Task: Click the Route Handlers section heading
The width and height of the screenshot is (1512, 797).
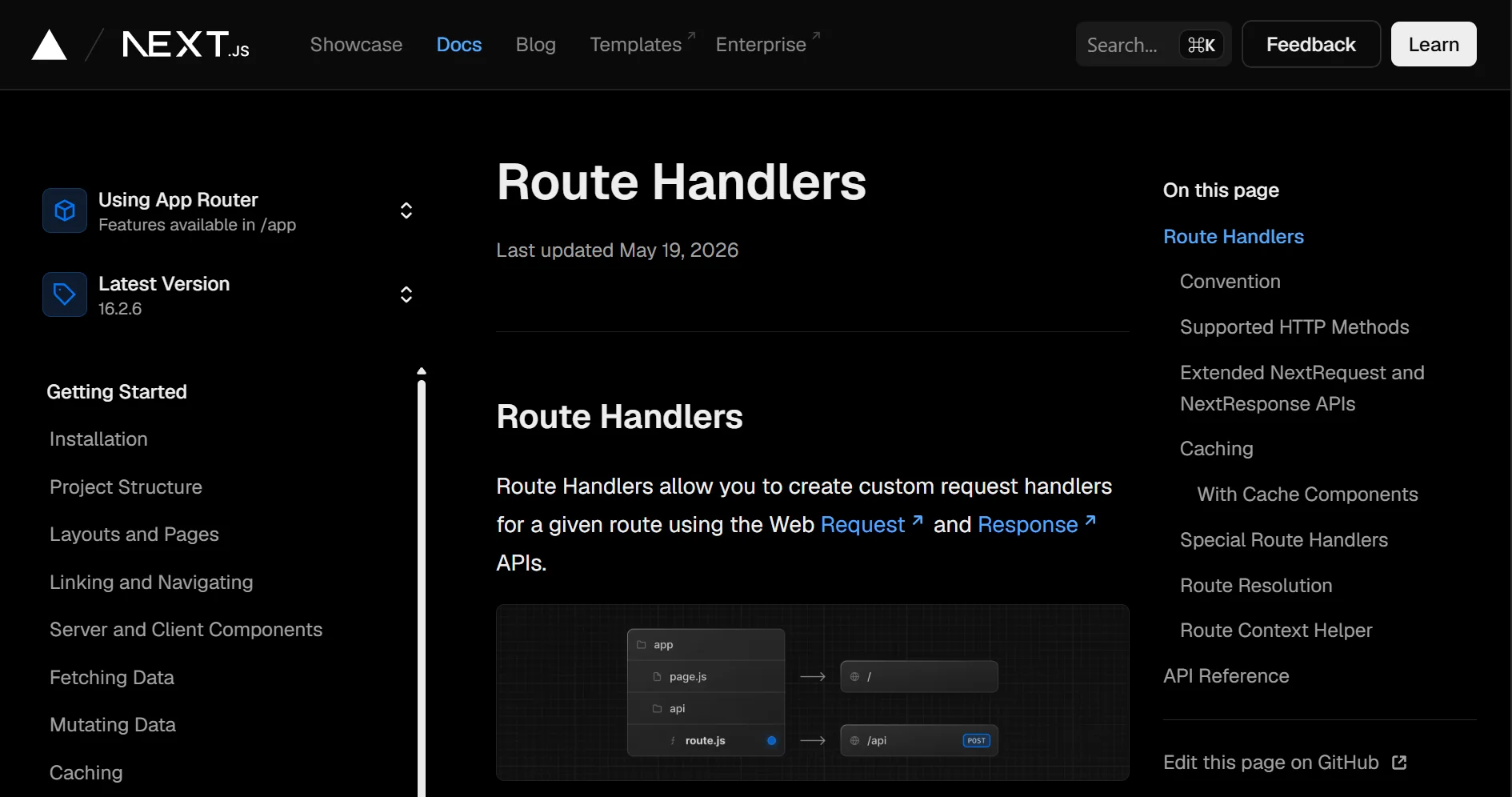Action: pyautogui.click(x=619, y=417)
